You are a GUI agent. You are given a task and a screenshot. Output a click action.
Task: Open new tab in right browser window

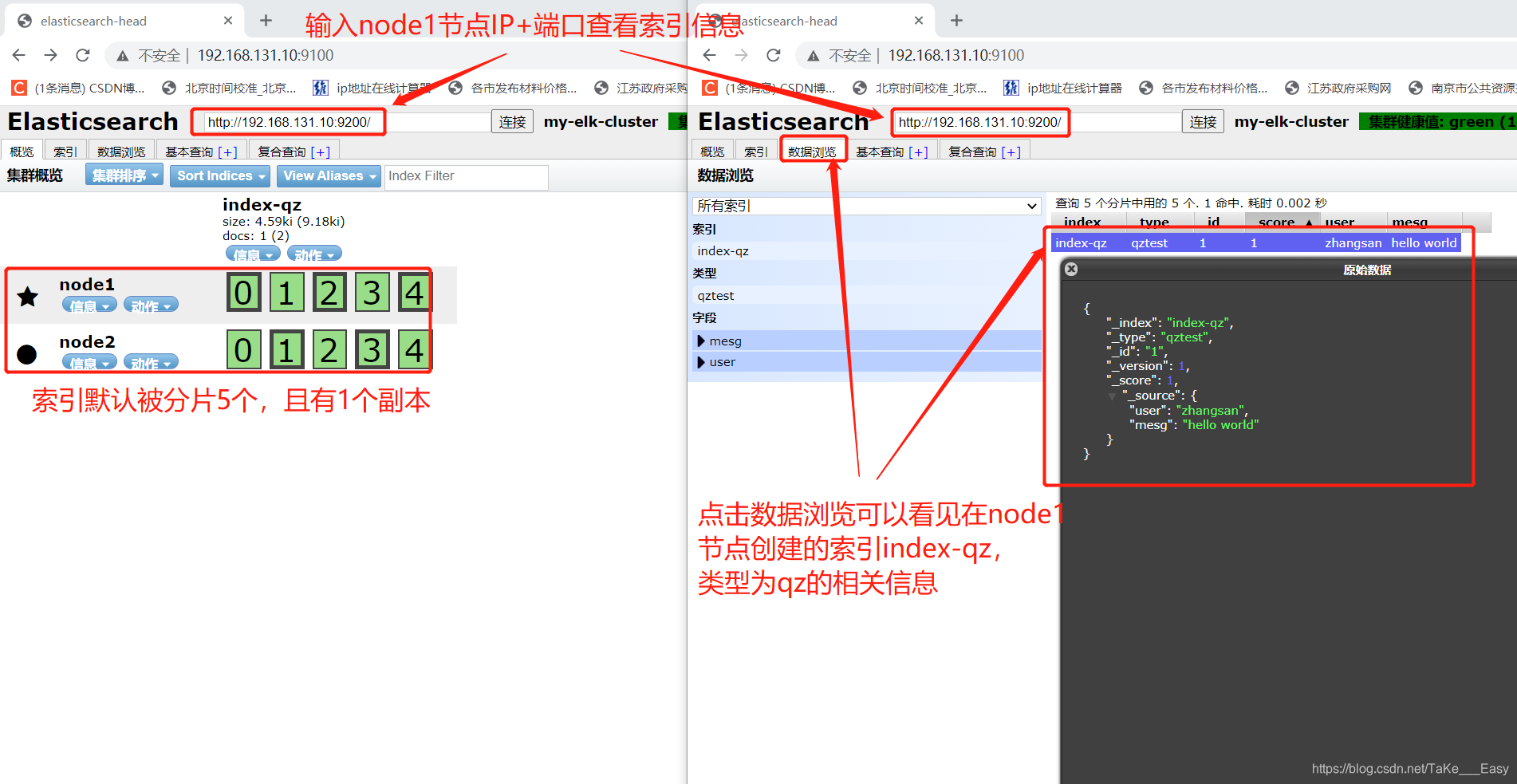pyautogui.click(x=957, y=21)
